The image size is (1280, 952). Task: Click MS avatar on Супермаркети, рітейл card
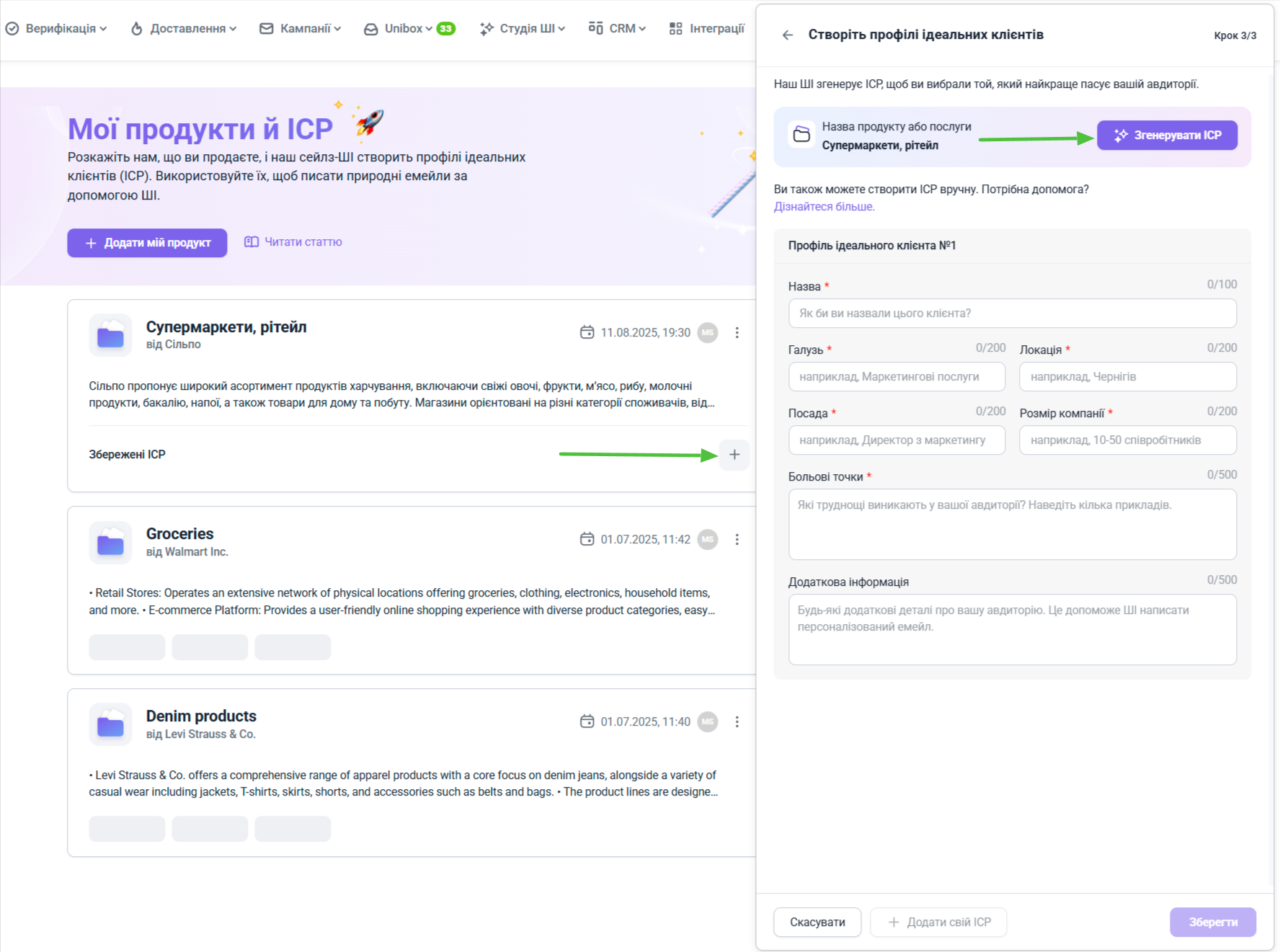pyautogui.click(x=708, y=332)
